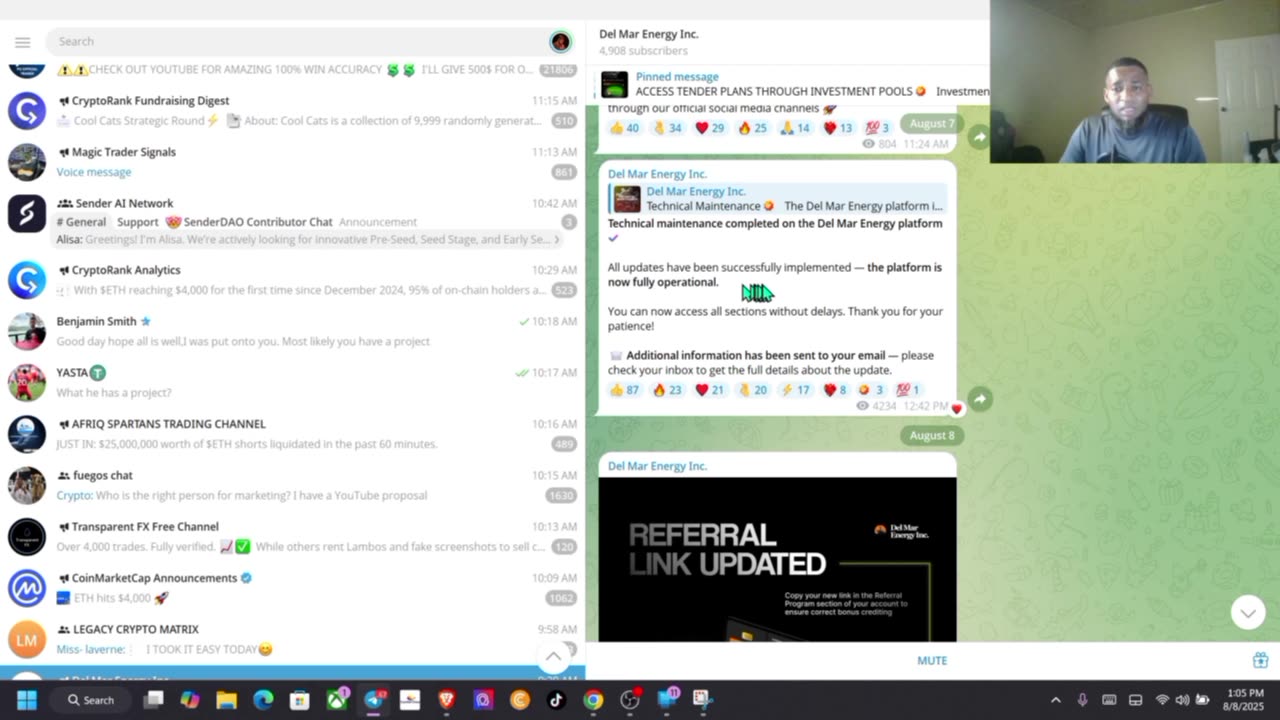The width and height of the screenshot is (1280, 720).
Task: Select the Support topic in Sender AI Network
Action: (x=137, y=222)
